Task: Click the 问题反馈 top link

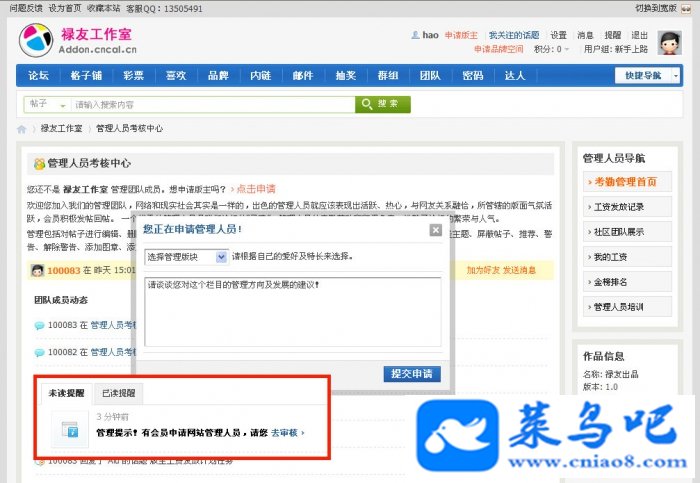Action: click(x=26, y=8)
